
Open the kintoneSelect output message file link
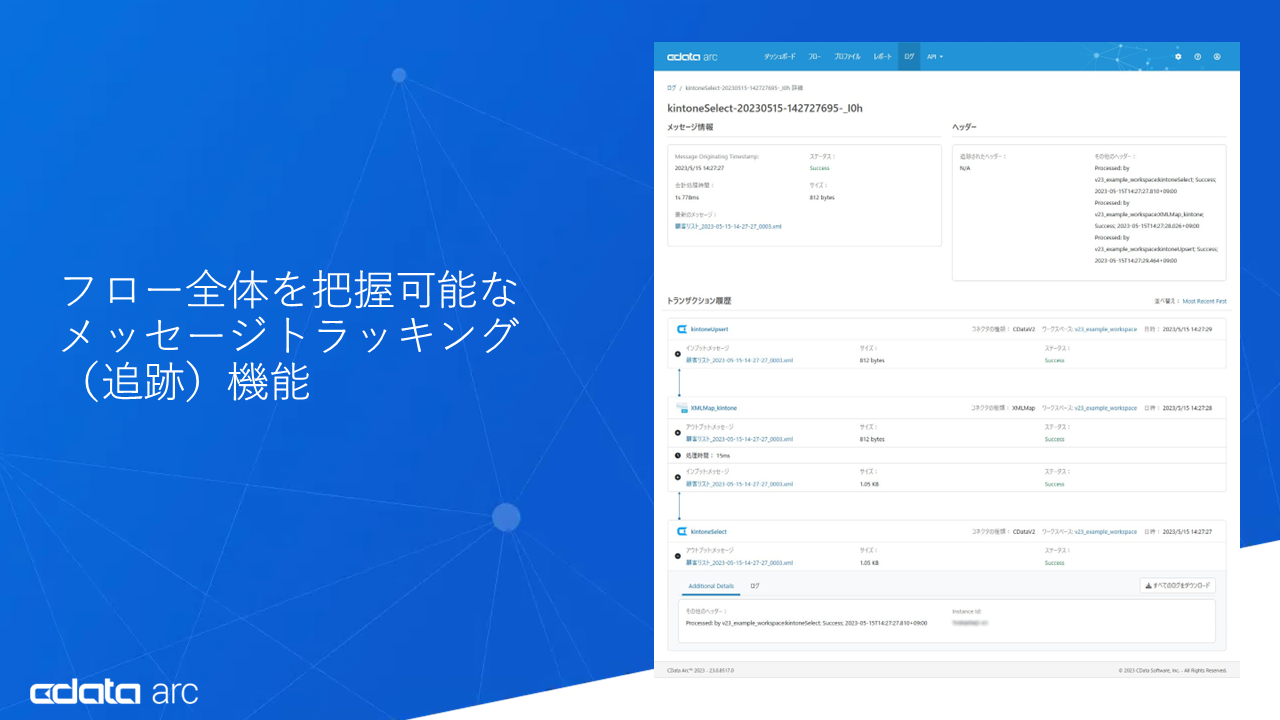tap(739, 563)
